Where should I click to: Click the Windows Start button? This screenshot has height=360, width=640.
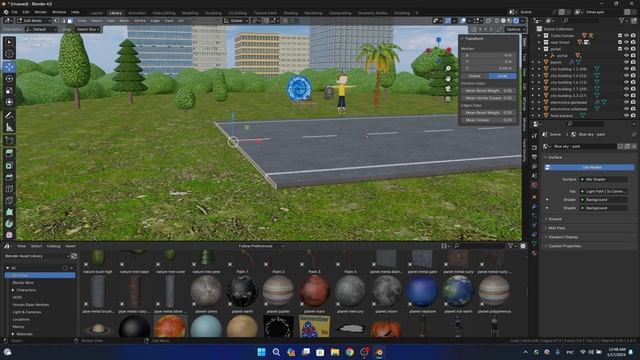[261, 352]
